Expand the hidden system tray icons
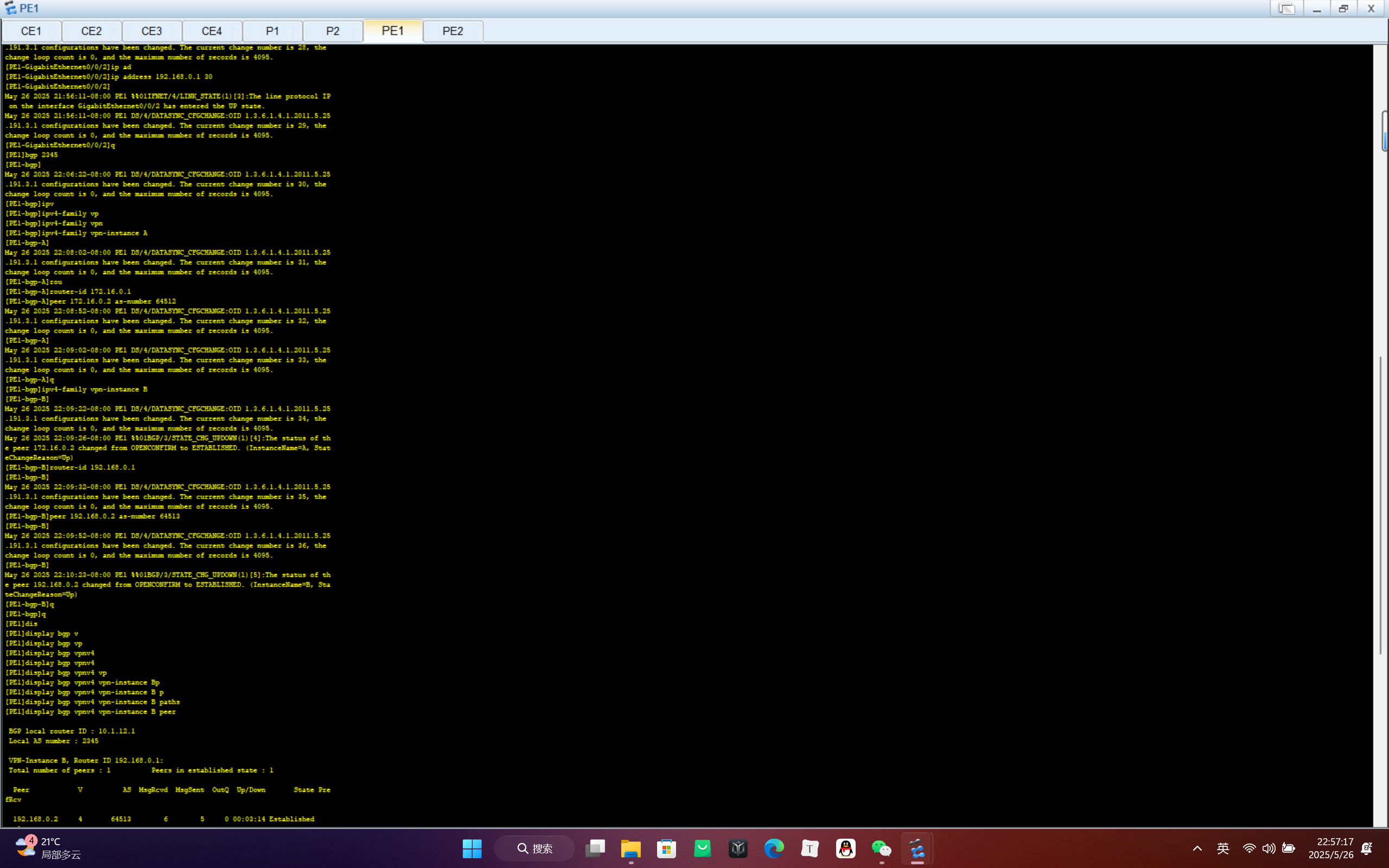Image resolution: width=1389 pixels, height=868 pixels. click(x=1197, y=848)
